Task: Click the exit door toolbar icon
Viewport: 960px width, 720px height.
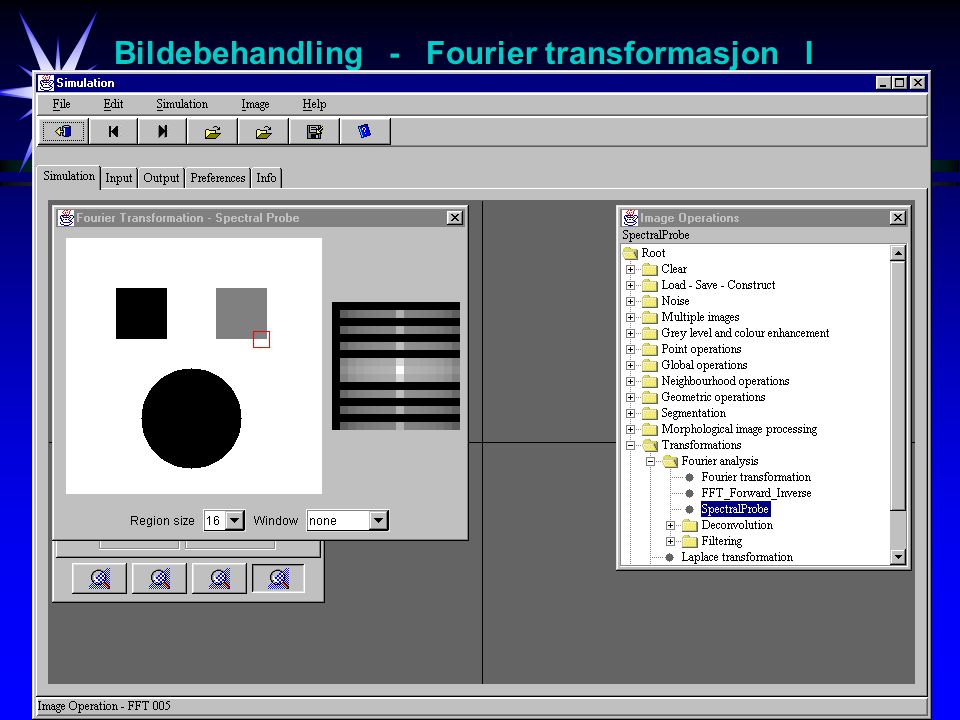Action: coord(64,132)
